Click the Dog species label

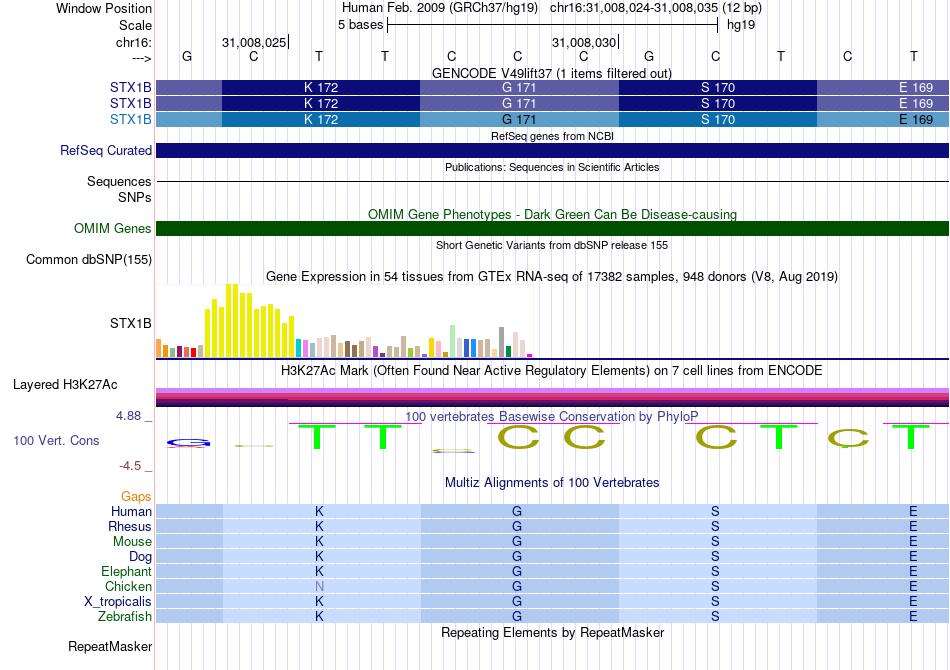tap(140, 557)
